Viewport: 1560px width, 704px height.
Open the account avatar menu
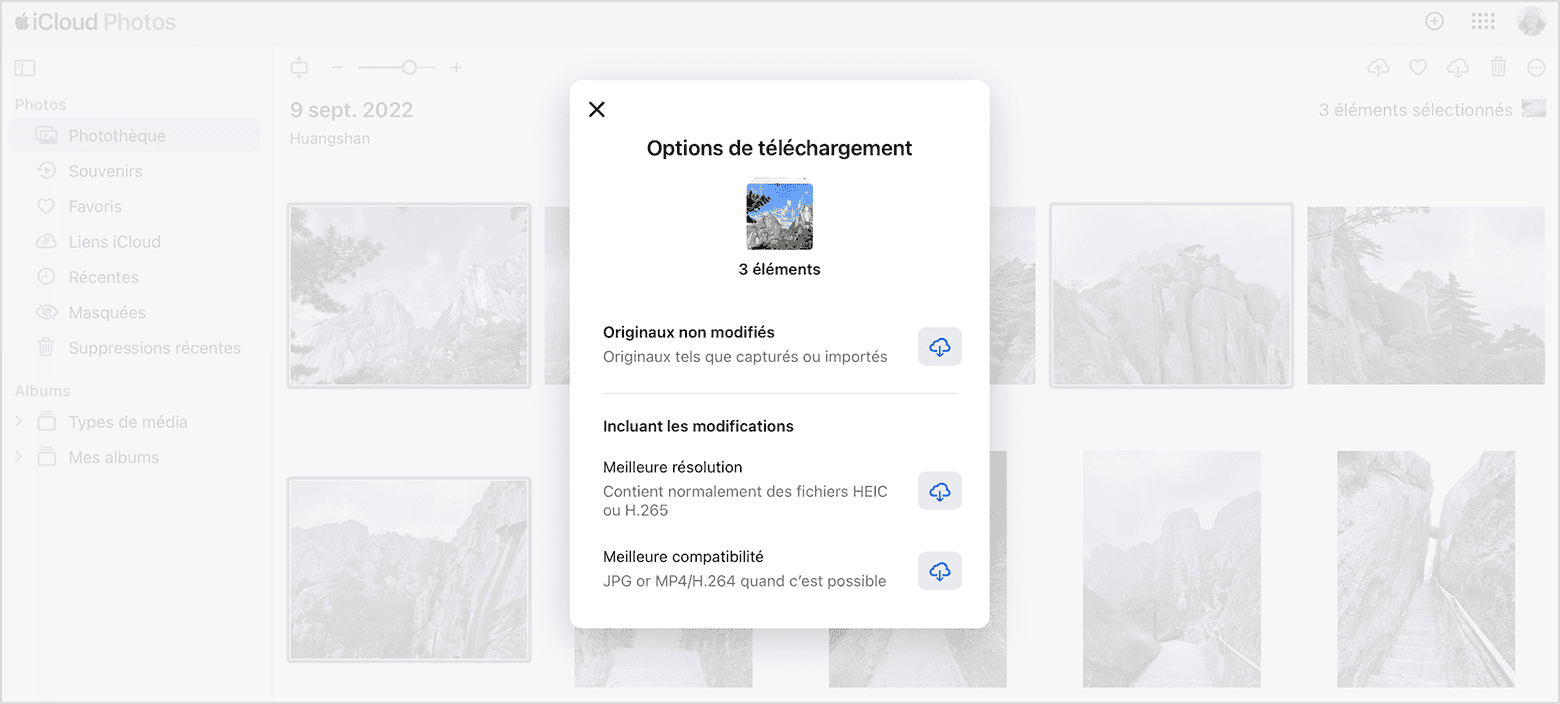click(x=1531, y=21)
